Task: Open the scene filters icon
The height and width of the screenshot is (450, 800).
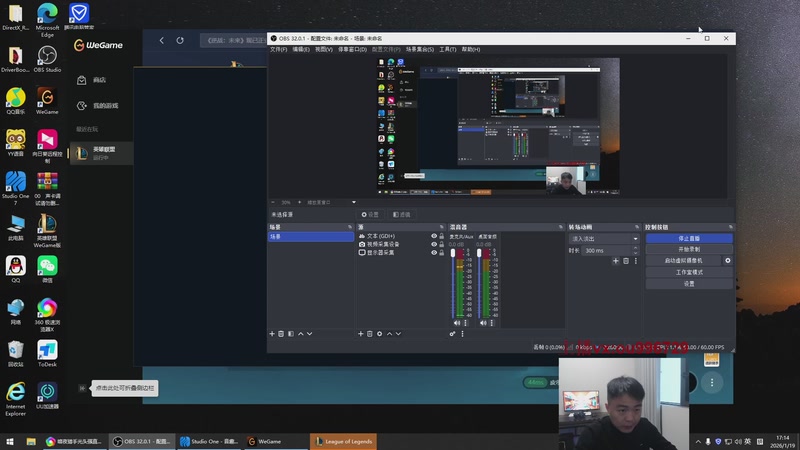Action: pos(291,334)
